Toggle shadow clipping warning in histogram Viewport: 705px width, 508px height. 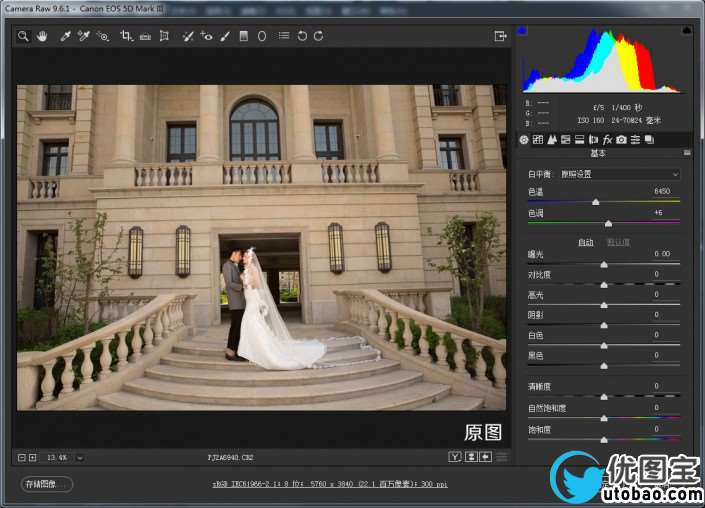(523, 31)
